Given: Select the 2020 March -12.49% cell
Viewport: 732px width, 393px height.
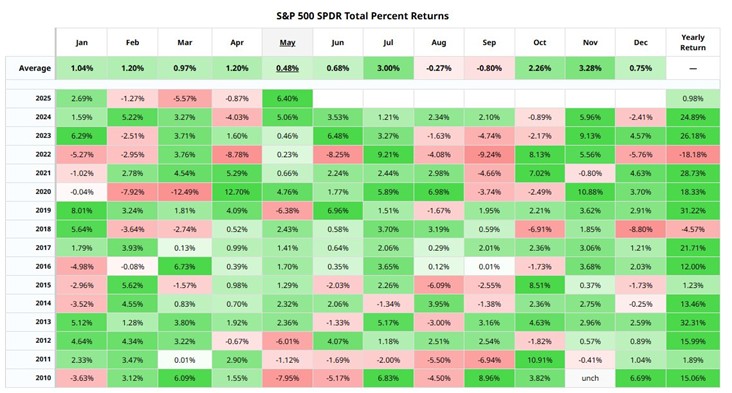Looking at the screenshot, I should coord(185,192).
